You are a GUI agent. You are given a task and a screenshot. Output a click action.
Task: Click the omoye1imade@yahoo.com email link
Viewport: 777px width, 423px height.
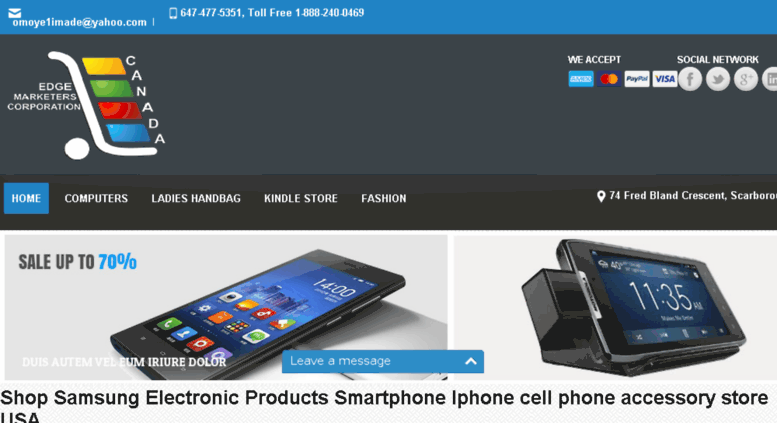(x=80, y=22)
